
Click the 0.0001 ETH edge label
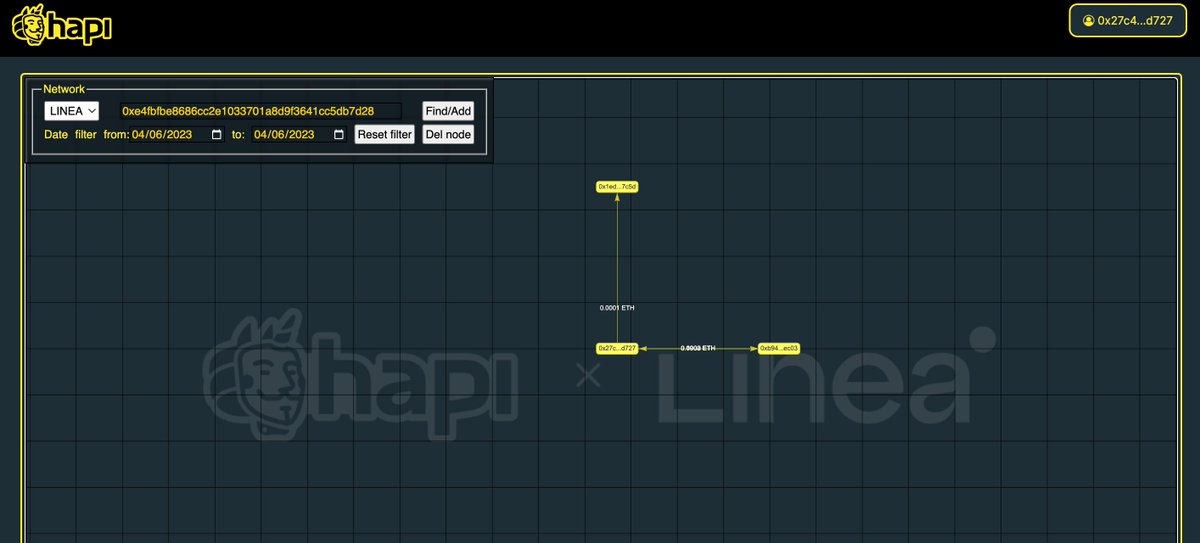(x=617, y=308)
